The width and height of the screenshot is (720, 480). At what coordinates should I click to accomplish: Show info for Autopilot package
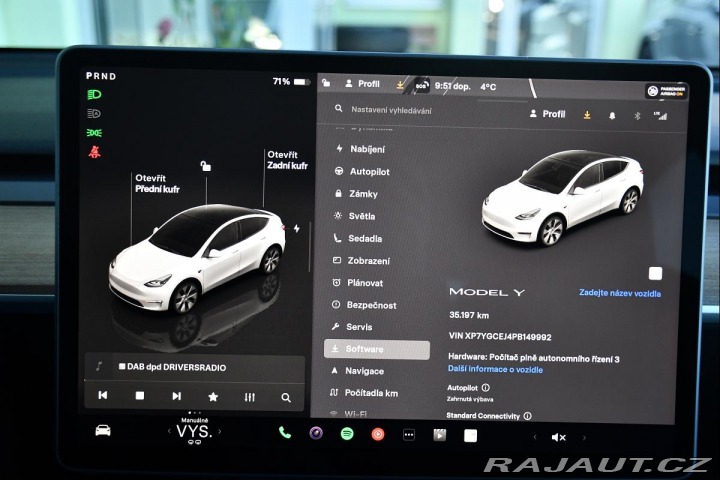(x=485, y=388)
